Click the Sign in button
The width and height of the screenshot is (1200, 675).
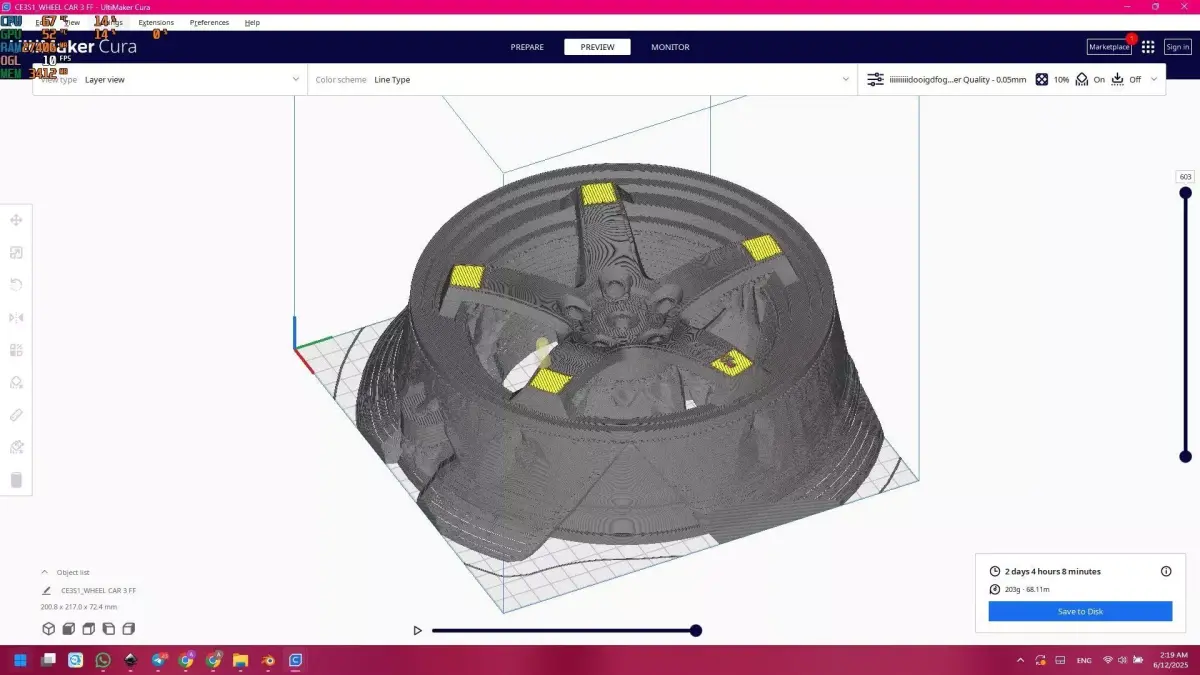click(x=1178, y=47)
